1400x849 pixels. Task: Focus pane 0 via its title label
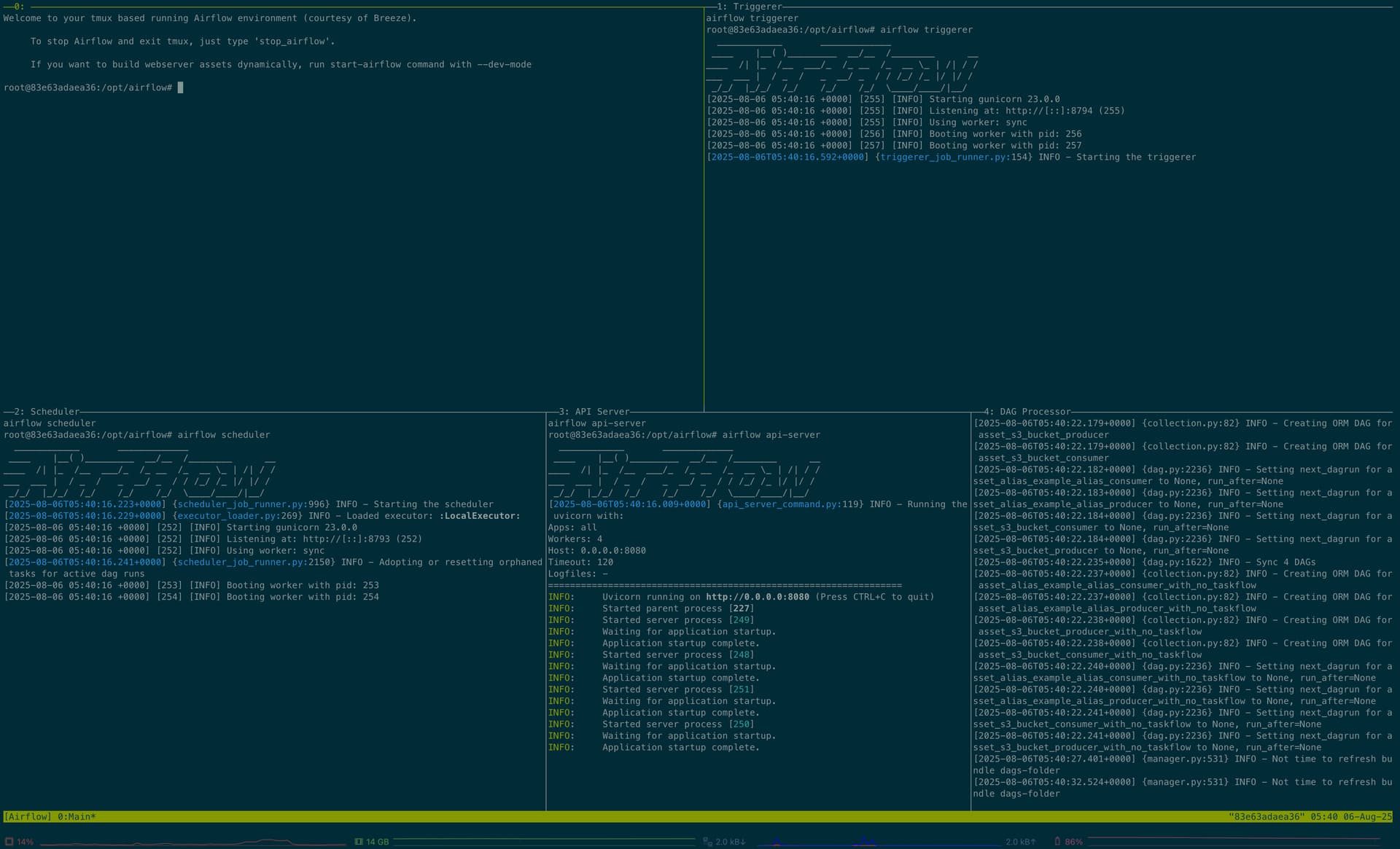coord(19,7)
